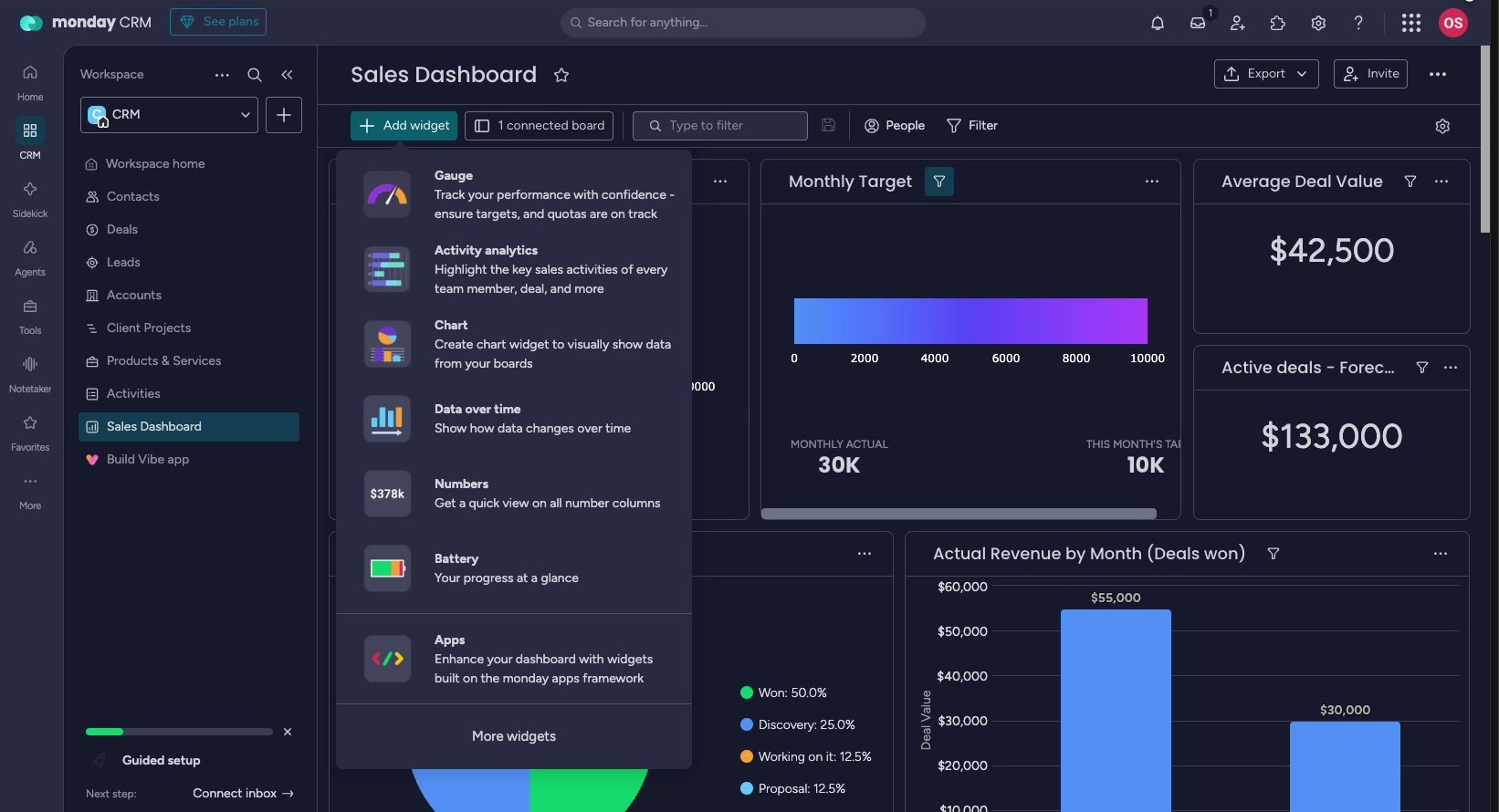Open Notetaker in the left rail
Screen dimensions: 1499x812
30,374
